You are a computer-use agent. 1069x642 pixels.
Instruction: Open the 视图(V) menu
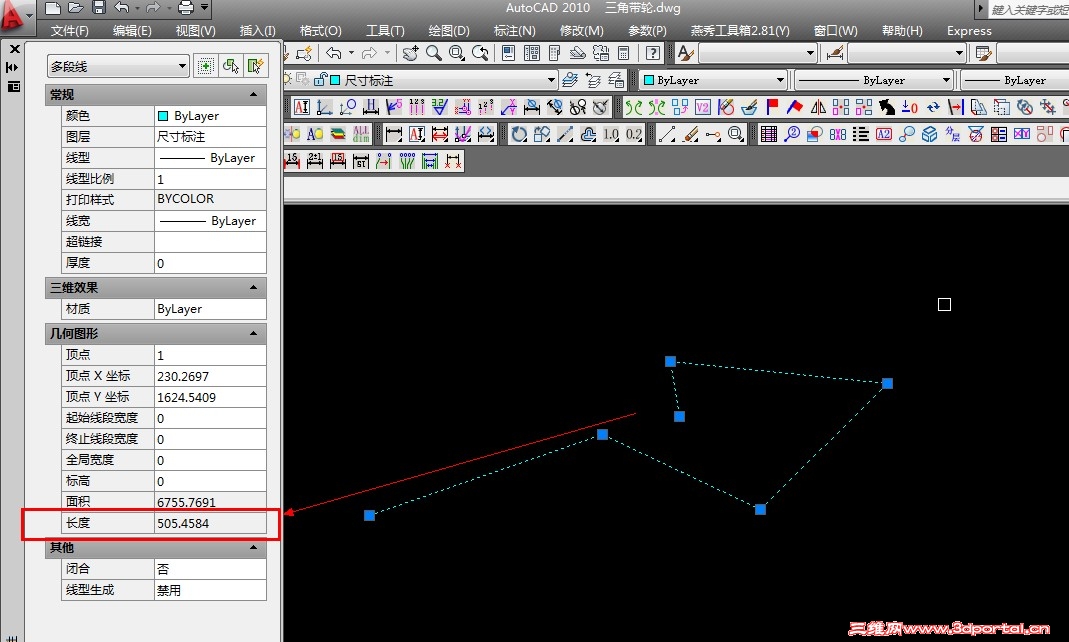pos(196,31)
